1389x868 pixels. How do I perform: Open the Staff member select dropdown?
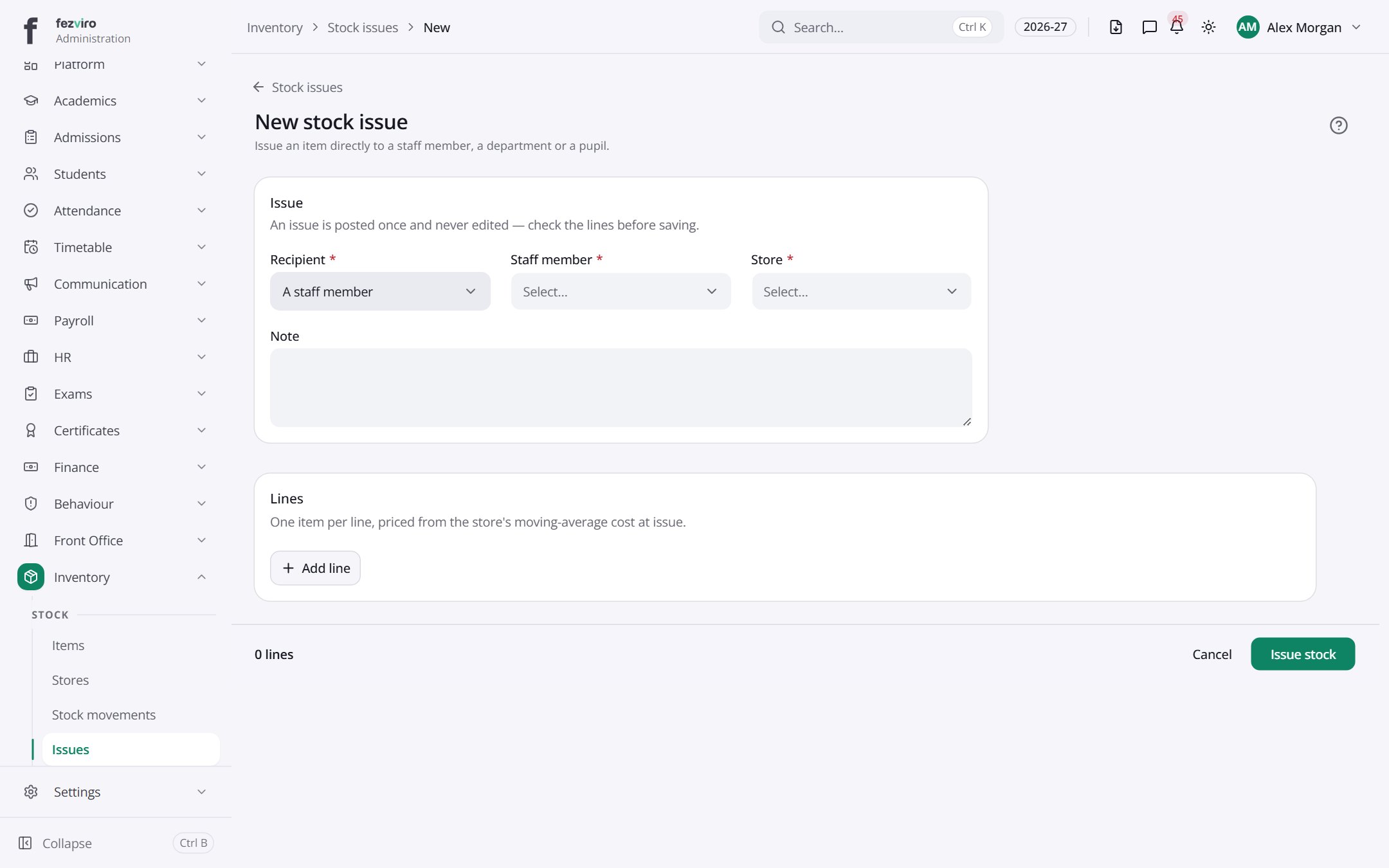pos(621,291)
